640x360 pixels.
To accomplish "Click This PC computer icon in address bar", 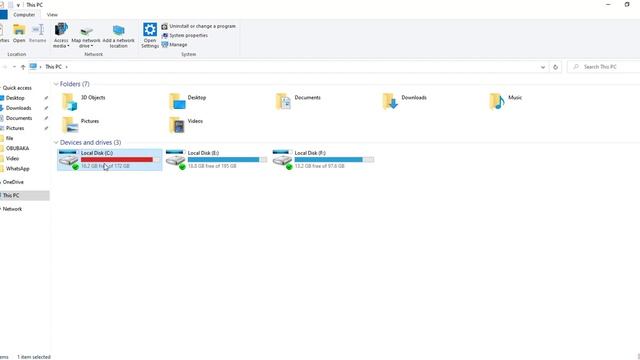I will 33,67.
